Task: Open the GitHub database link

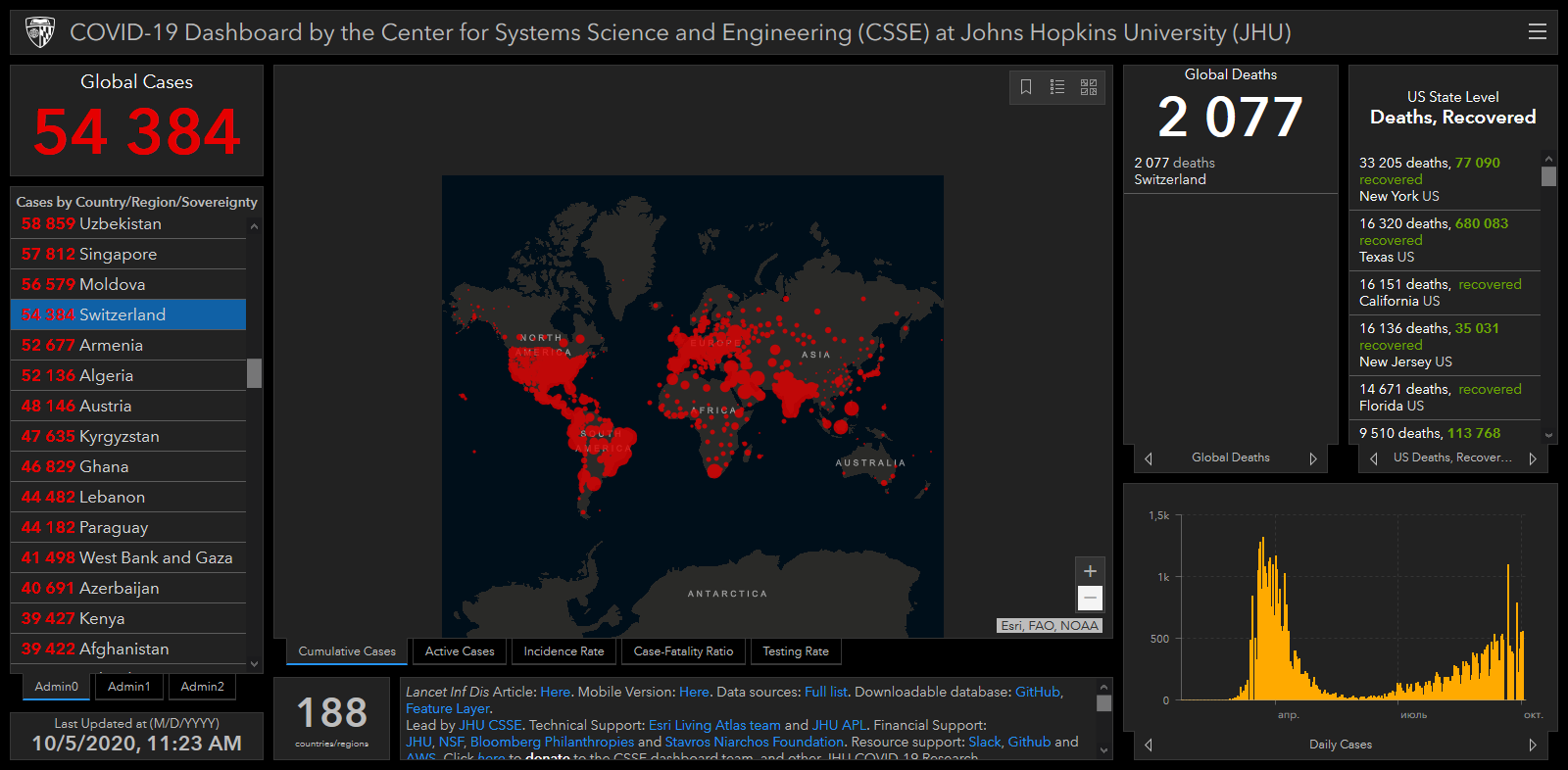Action: coord(1038,692)
